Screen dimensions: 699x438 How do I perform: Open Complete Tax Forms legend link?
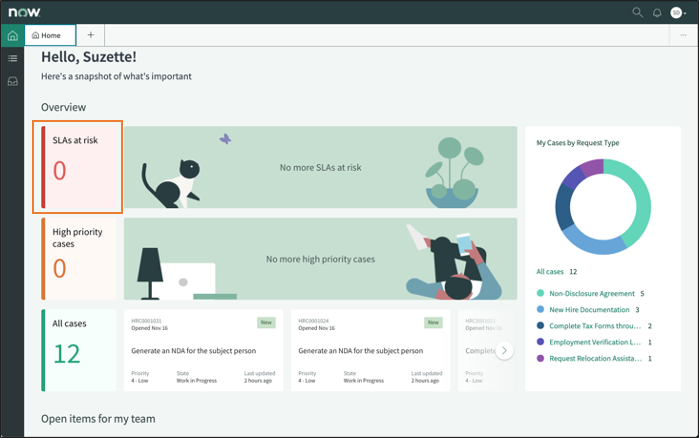tap(595, 326)
